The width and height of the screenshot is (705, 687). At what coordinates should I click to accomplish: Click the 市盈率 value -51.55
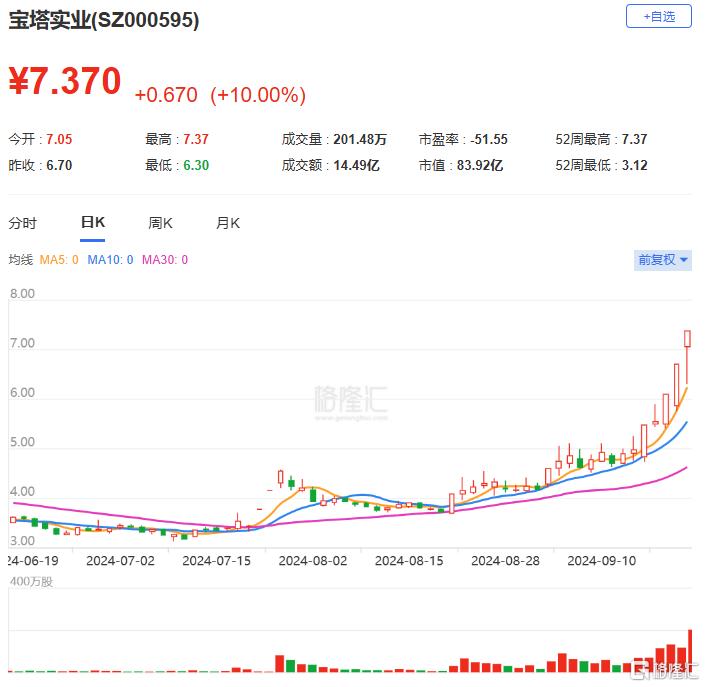point(489,139)
